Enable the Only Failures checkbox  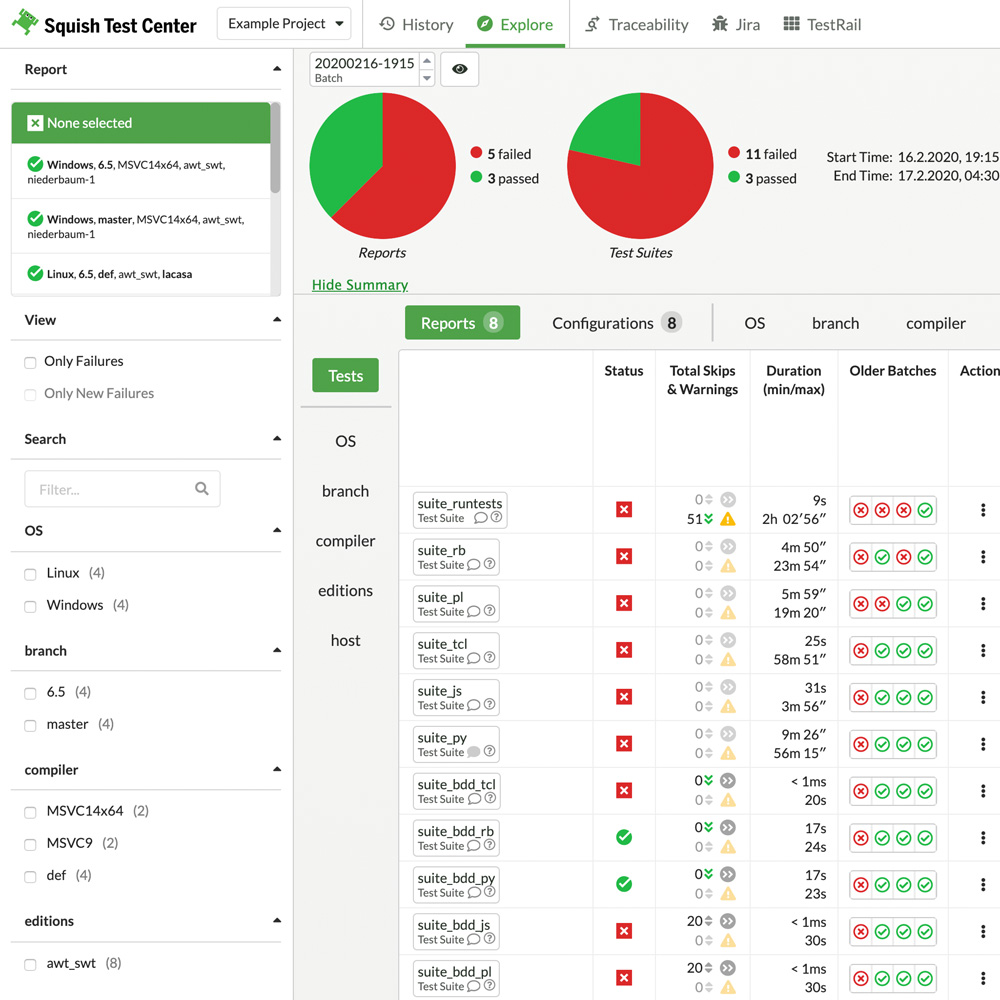click(x=30, y=362)
